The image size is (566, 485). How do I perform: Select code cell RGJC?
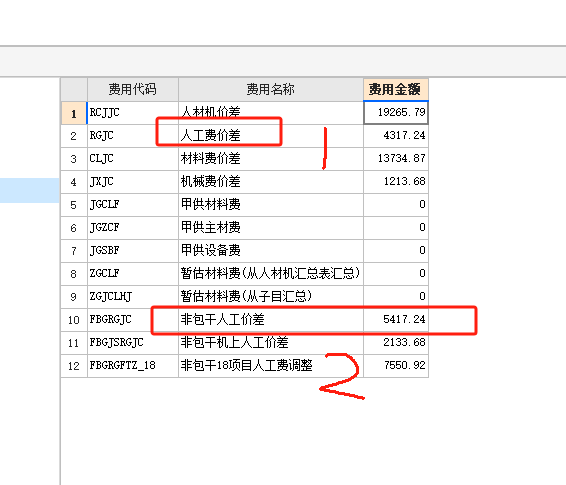[x=132, y=136]
